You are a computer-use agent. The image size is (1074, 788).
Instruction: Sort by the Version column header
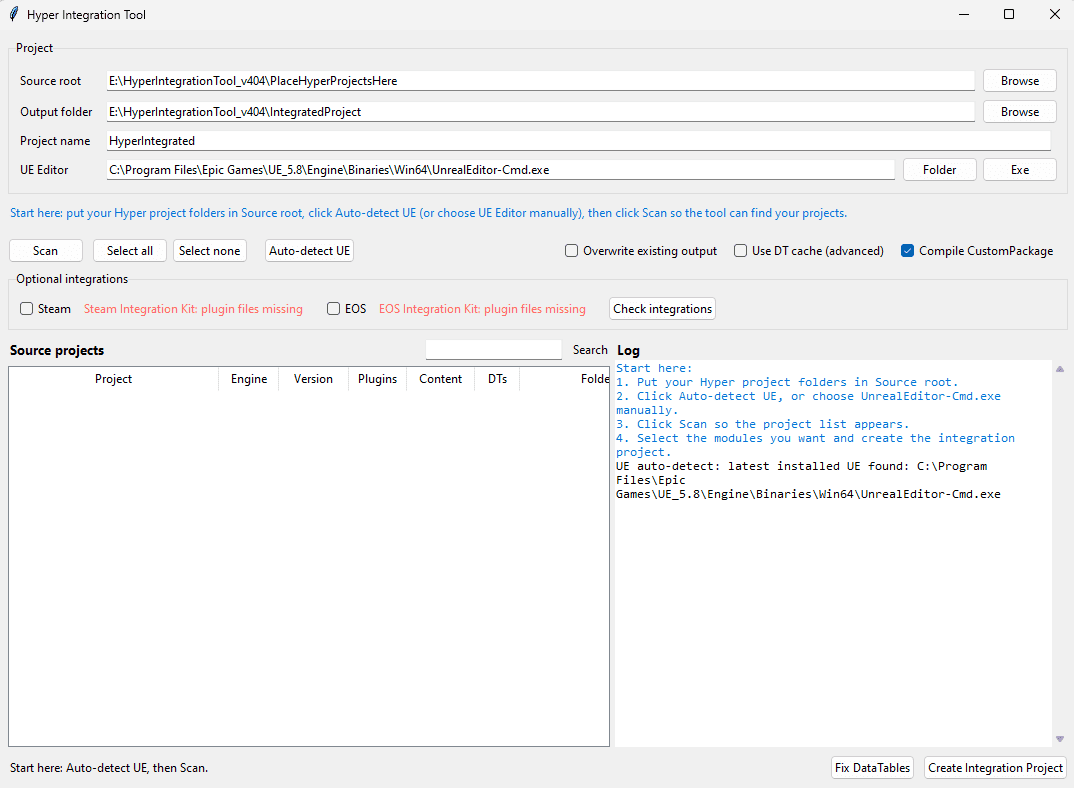click(313, 379)
